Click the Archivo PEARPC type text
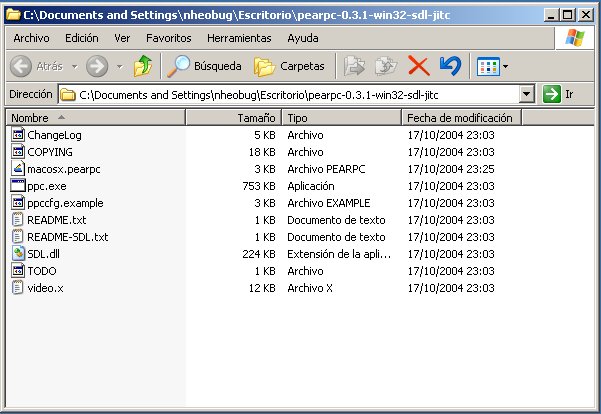Image resolution: width=601 pixels, height=414 pixels. coord(326,169)
